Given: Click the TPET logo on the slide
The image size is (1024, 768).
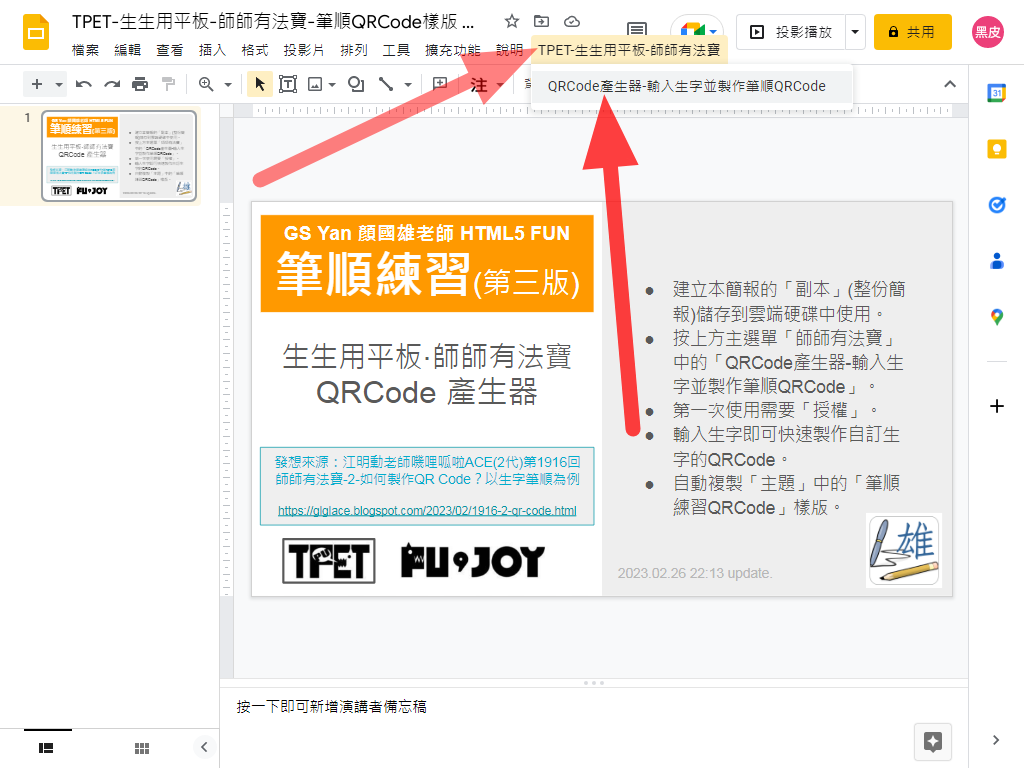Looking at the screenshot, I should point(328,560).
